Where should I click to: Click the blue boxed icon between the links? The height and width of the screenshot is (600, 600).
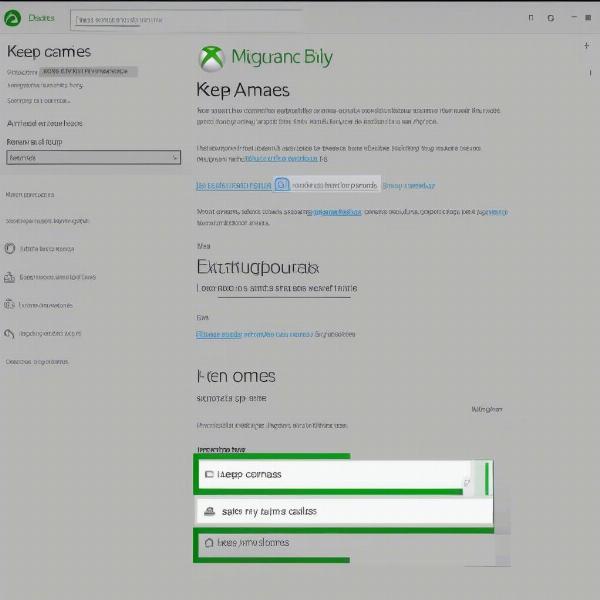point(282,185)
